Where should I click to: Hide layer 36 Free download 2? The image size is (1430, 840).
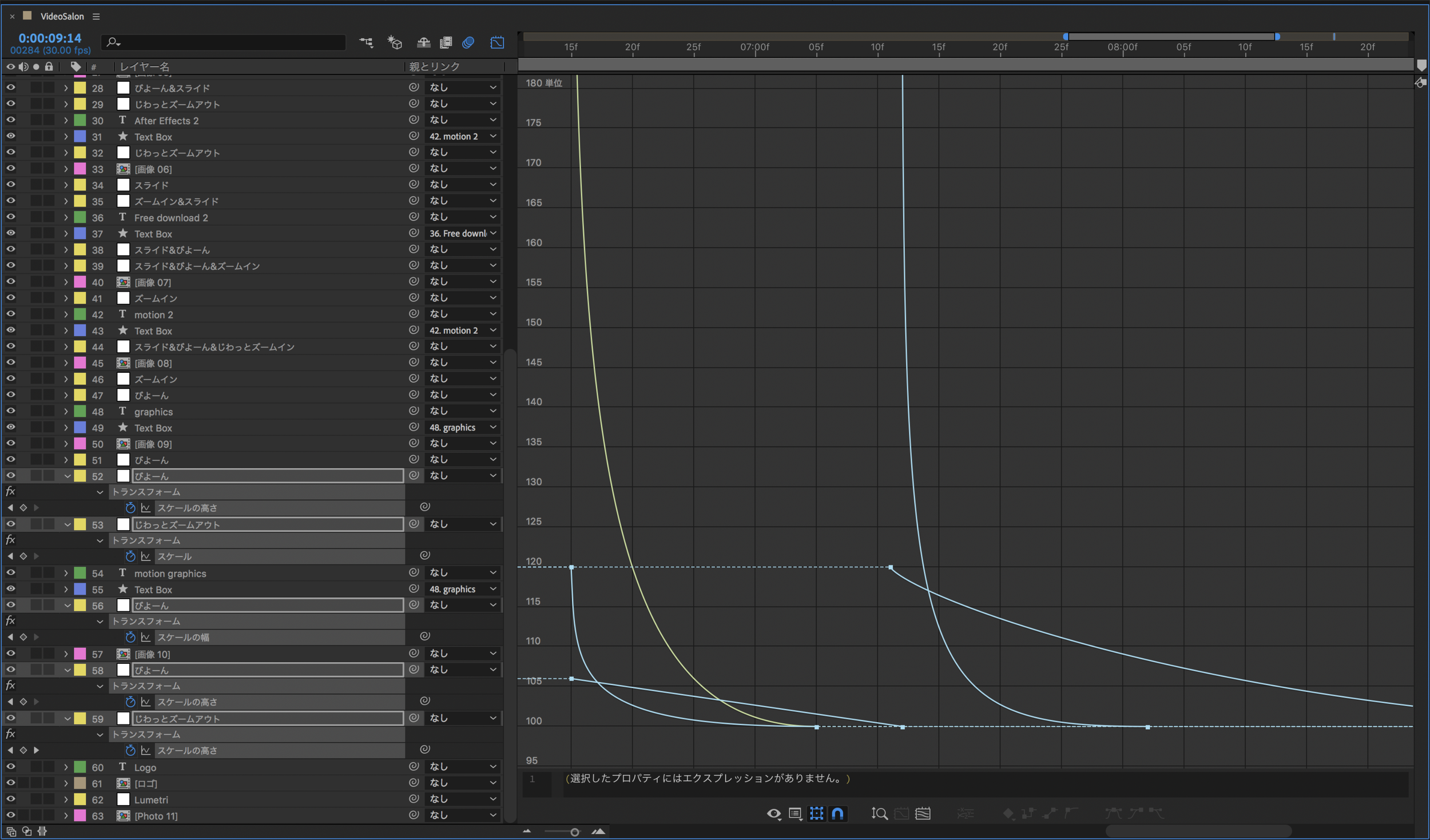pos(10,217)
